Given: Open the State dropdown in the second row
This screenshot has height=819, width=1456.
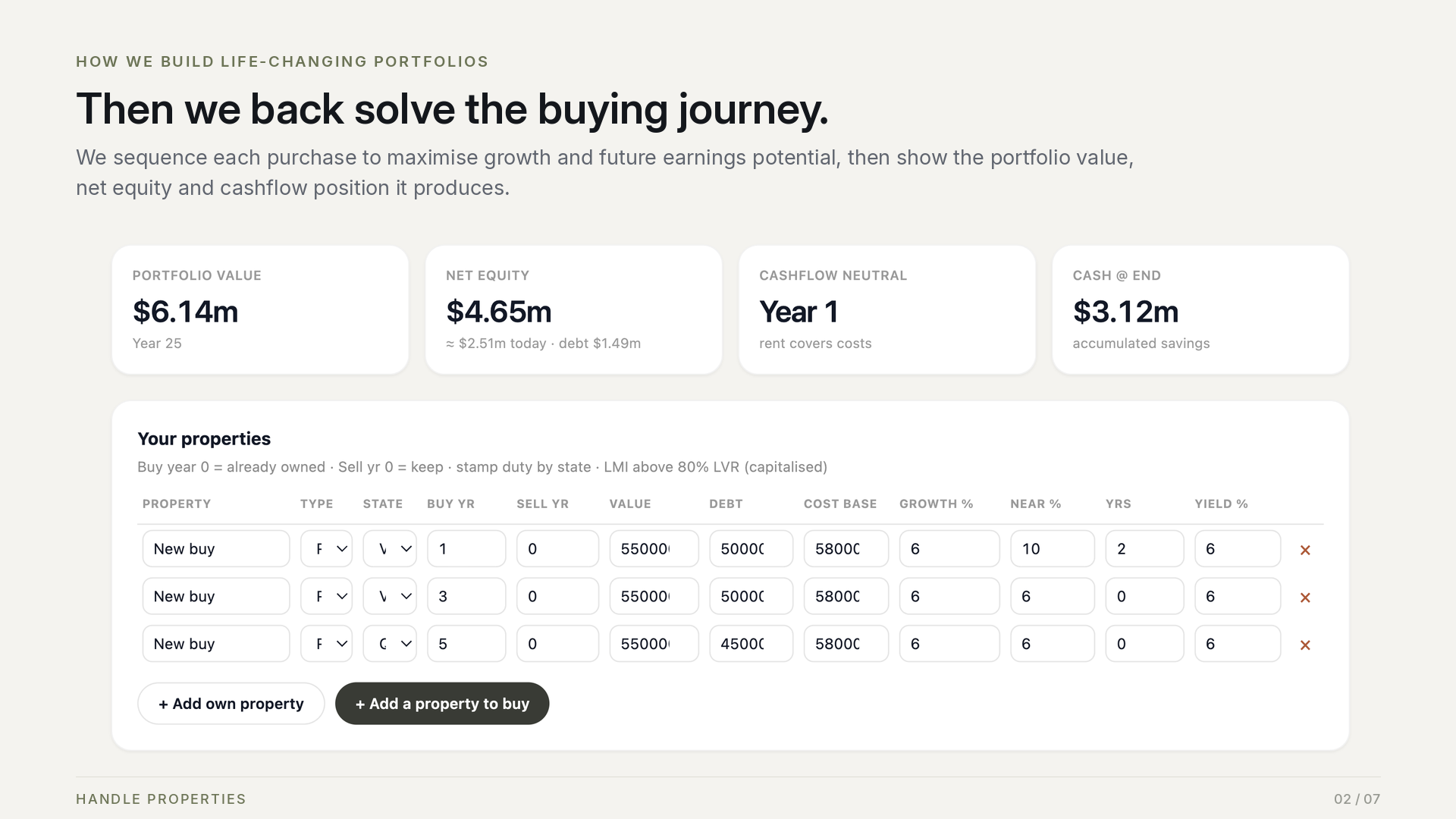Looking at the screenshot, I should (x=390, y=596).
